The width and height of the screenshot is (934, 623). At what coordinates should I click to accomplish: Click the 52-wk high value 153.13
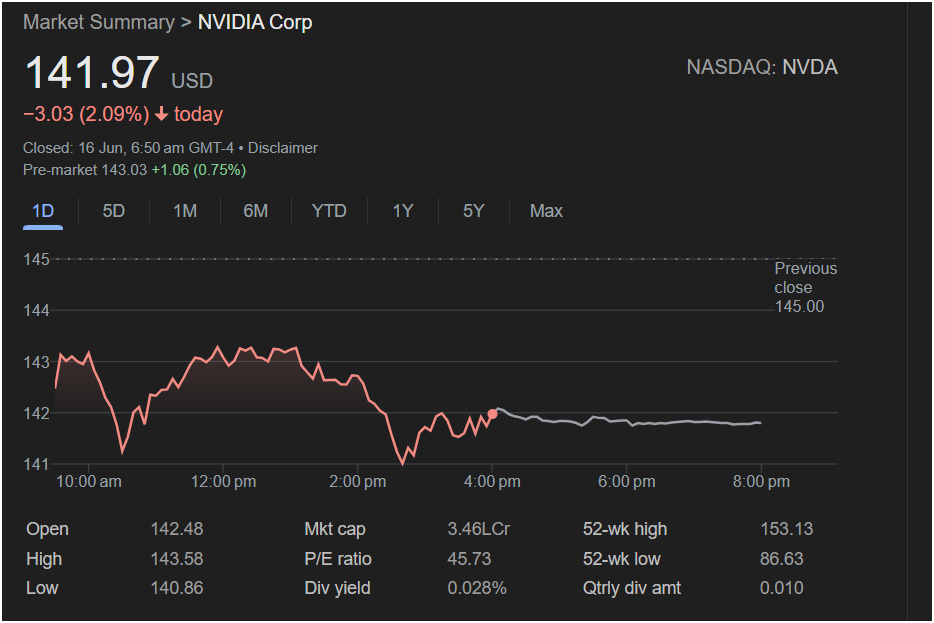pos(786,529)
